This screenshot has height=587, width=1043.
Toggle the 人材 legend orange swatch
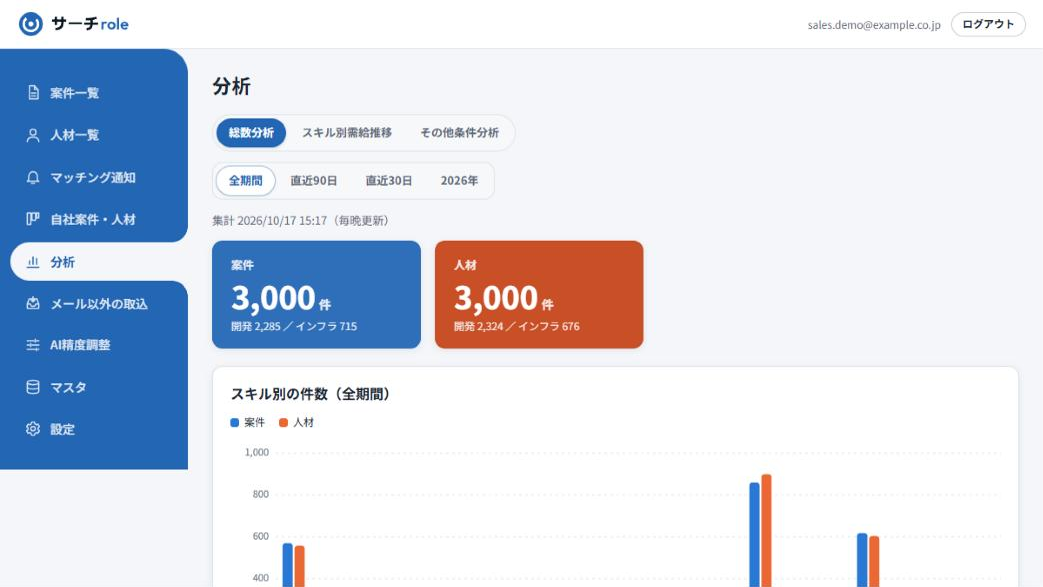[x=283, y=423]
